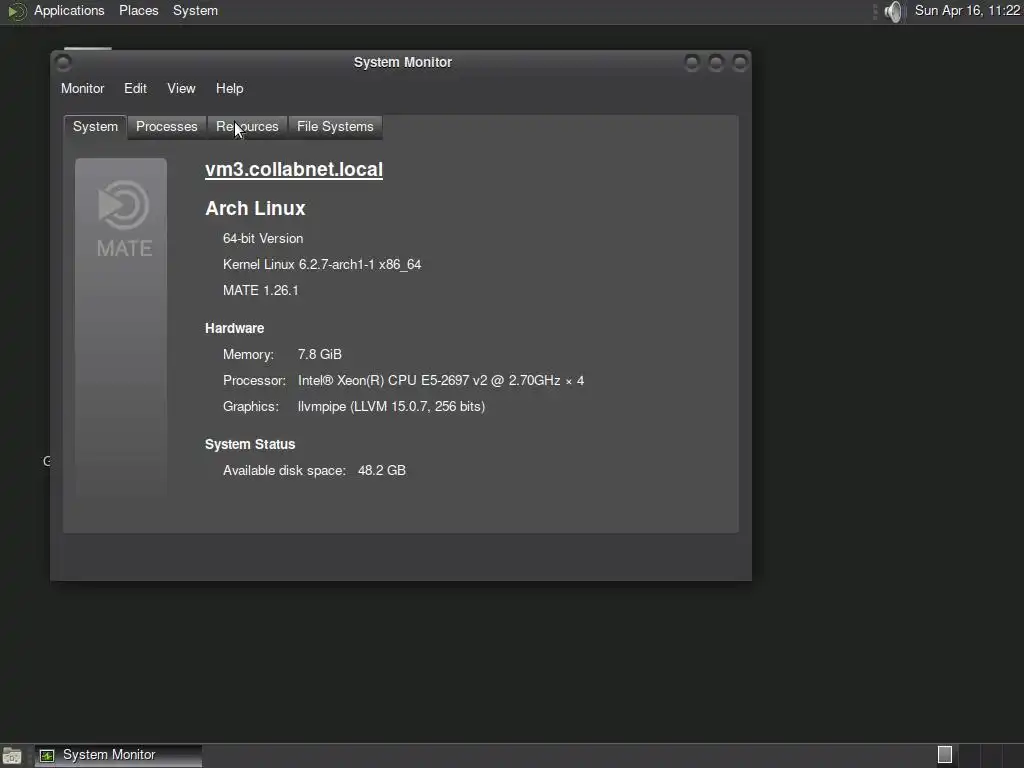The width and height of the screenshot is (1024, 768).
Task: Select the System tab
Action: click(x=95, y=127)
